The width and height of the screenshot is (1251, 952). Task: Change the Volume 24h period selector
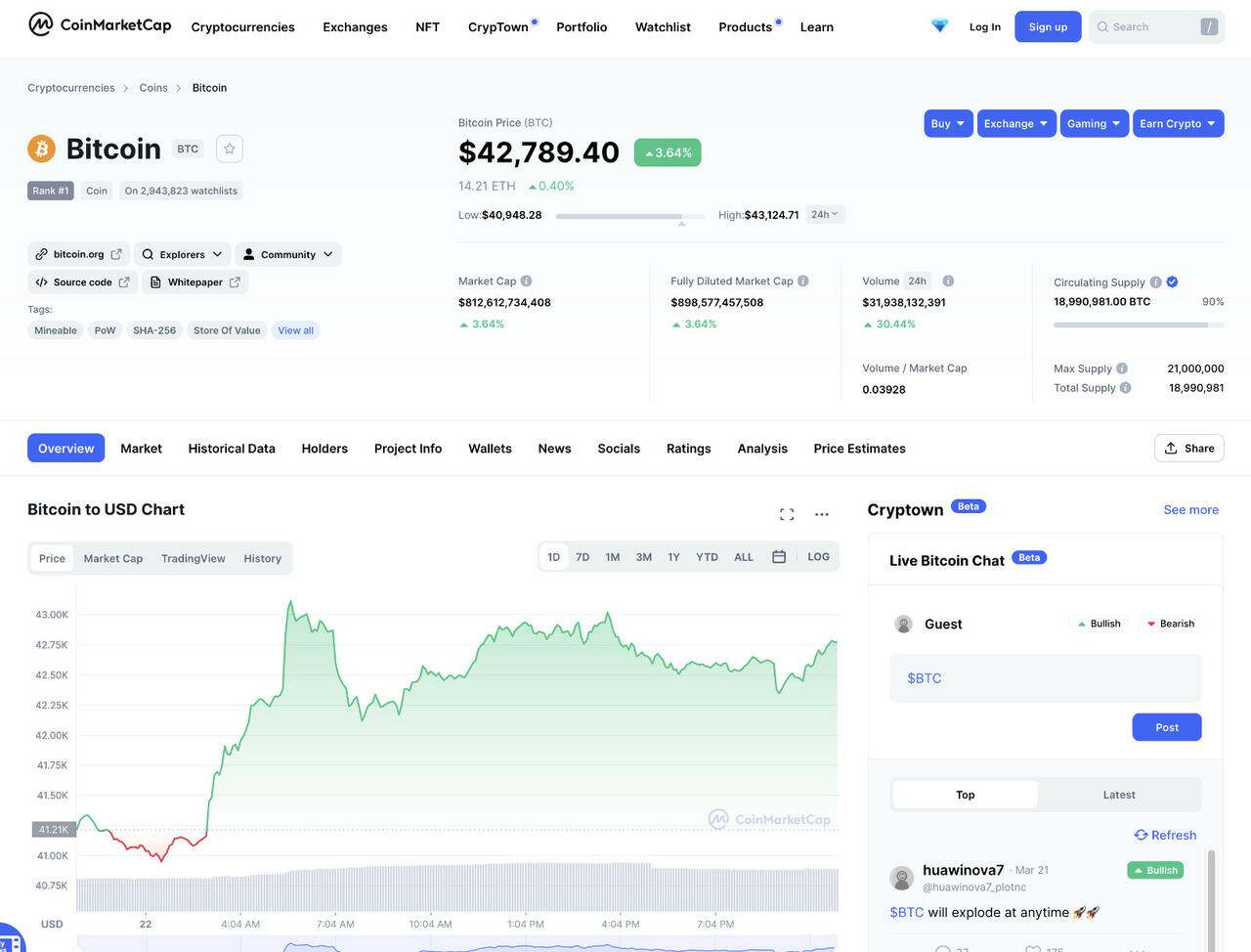click(x=918, y=281)
